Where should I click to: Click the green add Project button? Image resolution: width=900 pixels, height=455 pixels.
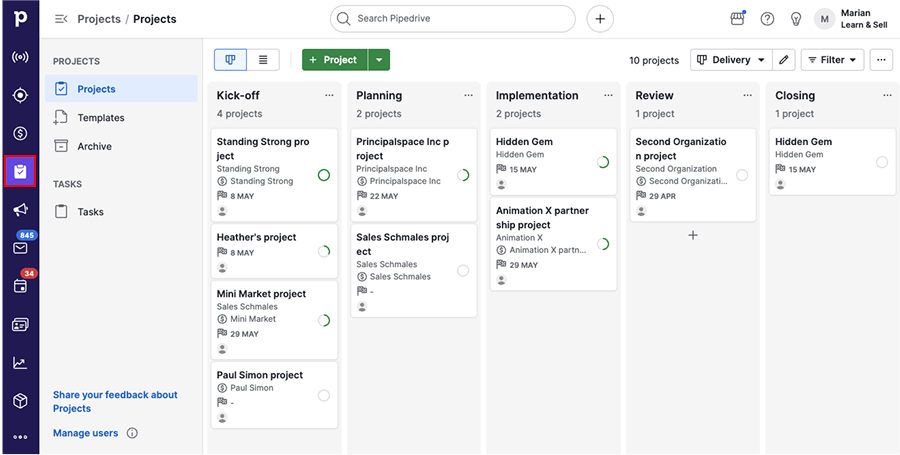tap(334, 60)
